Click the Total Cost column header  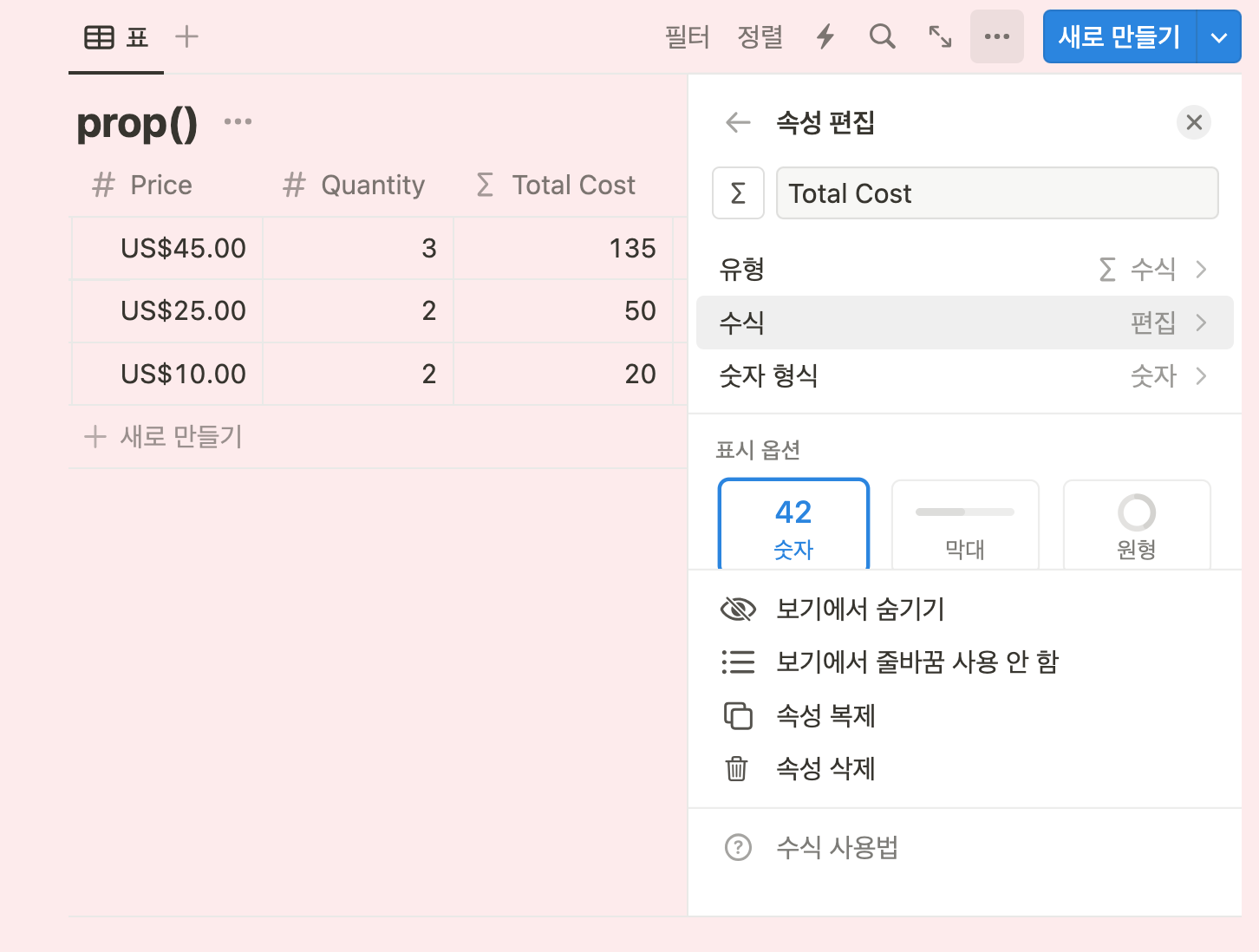click(563, 185)
